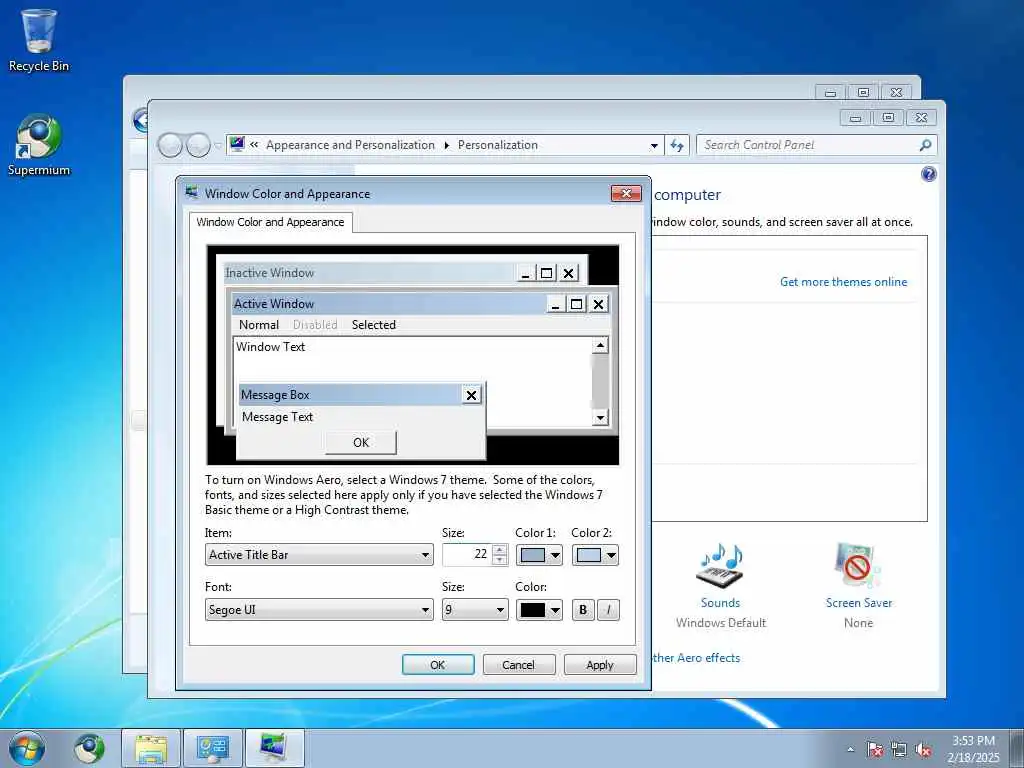This screenshot has width=1024, height=768.
Task: Open File Explorer taskbar icon
Action: tap(151, 748)
